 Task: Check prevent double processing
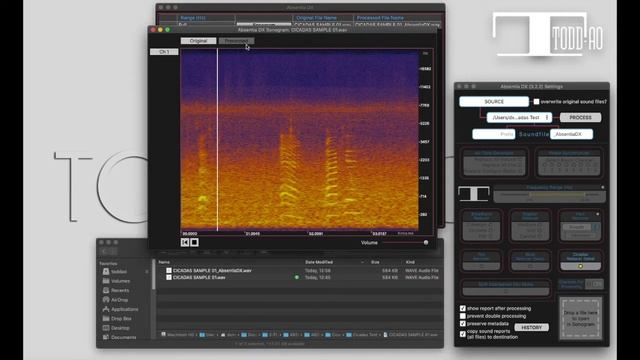[x=462, y=316]
